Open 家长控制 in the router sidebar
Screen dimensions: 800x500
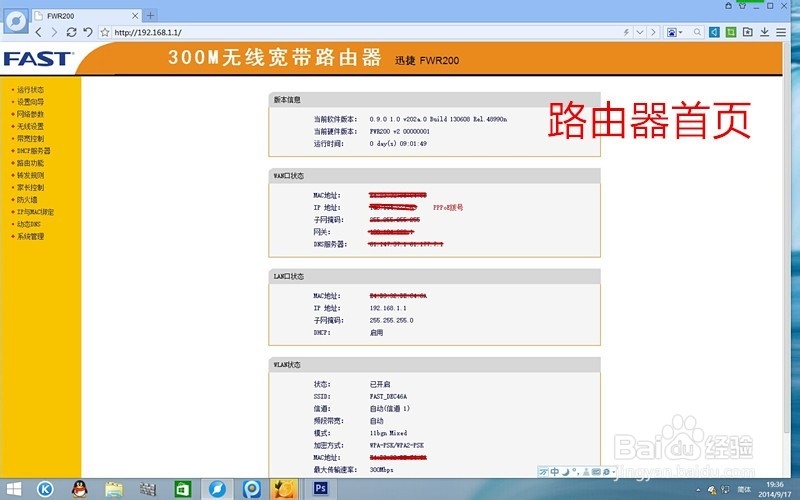click(30, 188)
